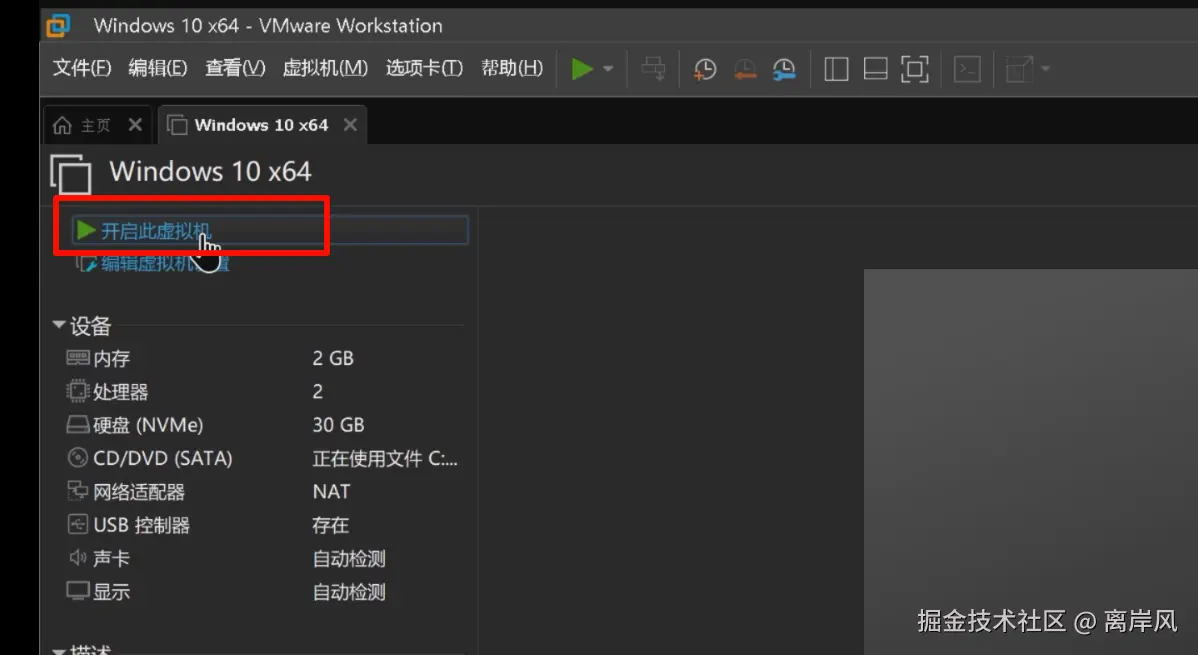The height and width of the screenshot is (655, 1198).
Task: Click the 编辑虚拟机设置 link
Action: [165, 264]
